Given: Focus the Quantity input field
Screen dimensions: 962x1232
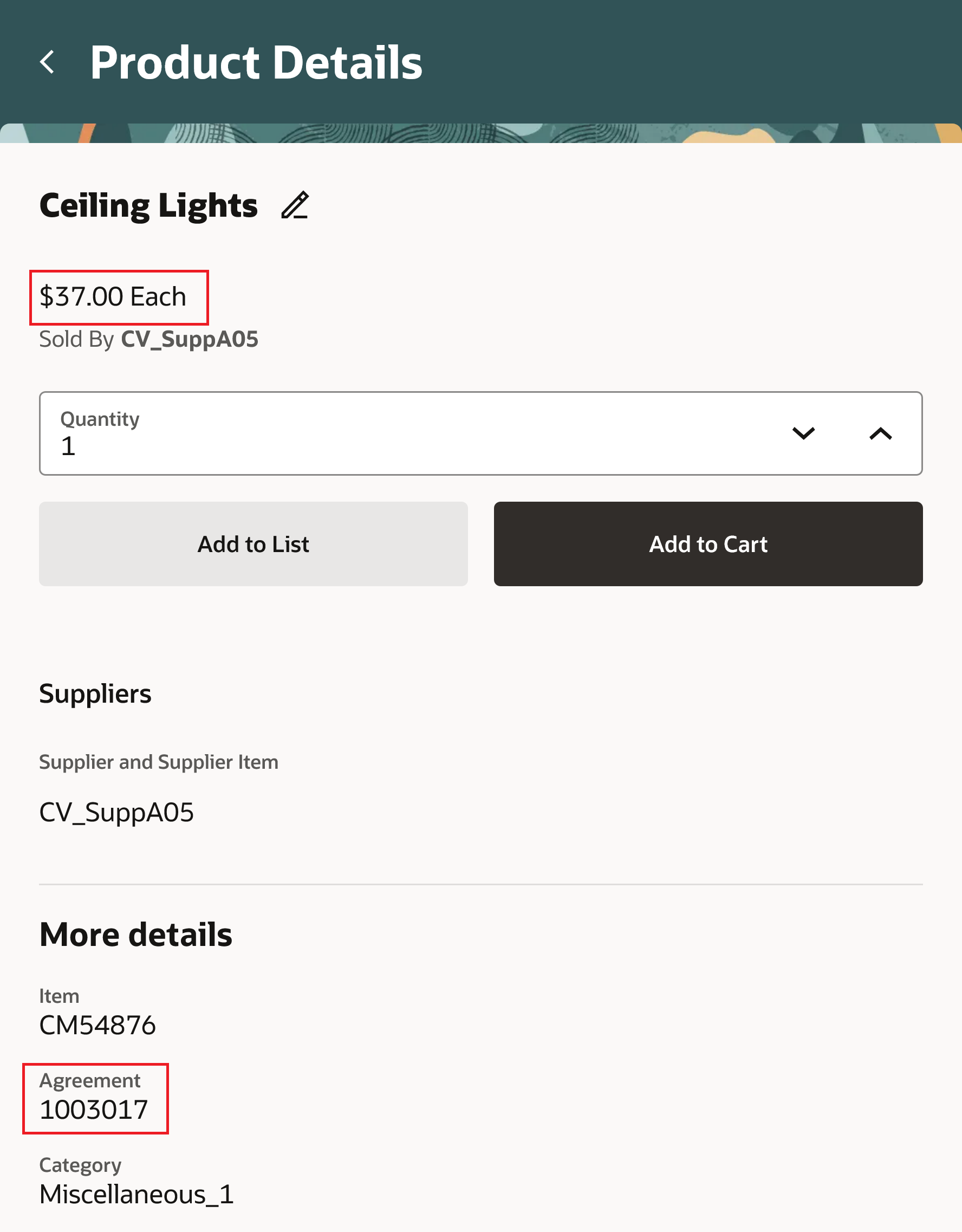Looking at the screenshot, I should click(x=395, y=446).
